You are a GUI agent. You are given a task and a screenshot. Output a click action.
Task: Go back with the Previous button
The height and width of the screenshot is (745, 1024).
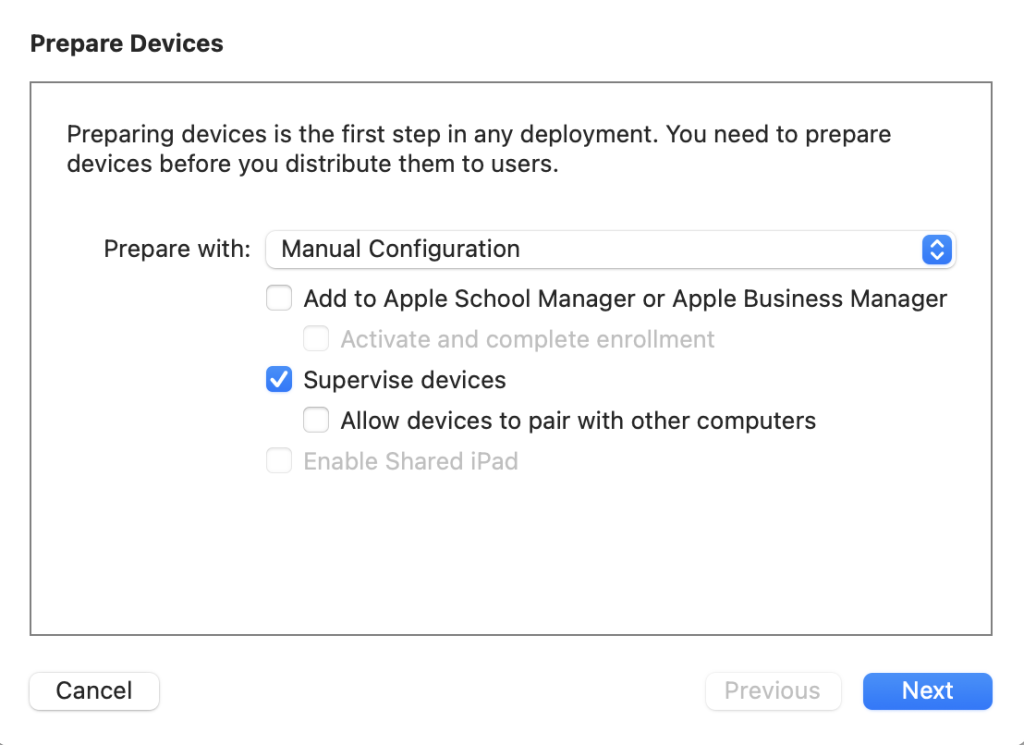point(773,691)
